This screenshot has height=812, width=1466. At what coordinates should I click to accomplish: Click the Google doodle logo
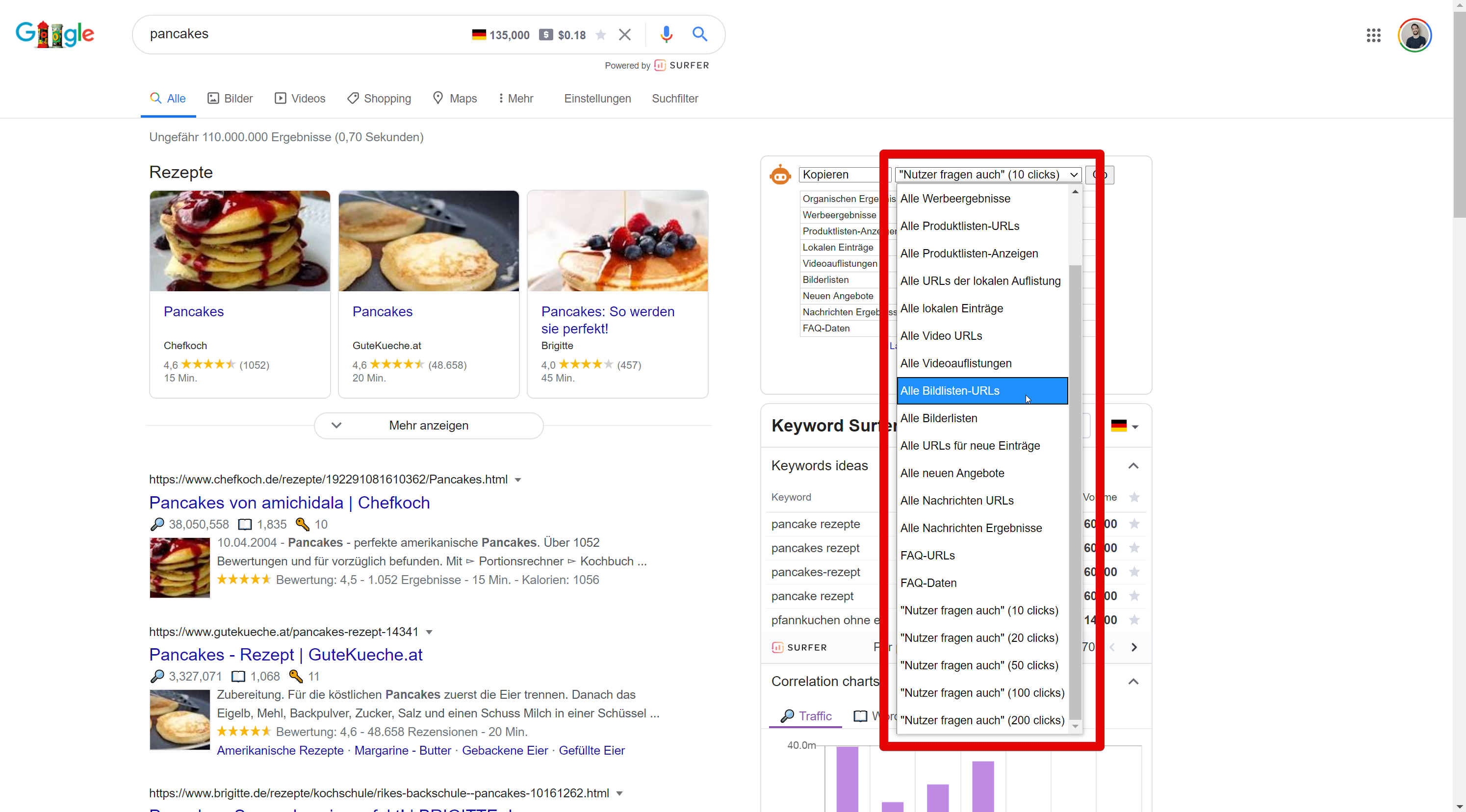point(54,35)
